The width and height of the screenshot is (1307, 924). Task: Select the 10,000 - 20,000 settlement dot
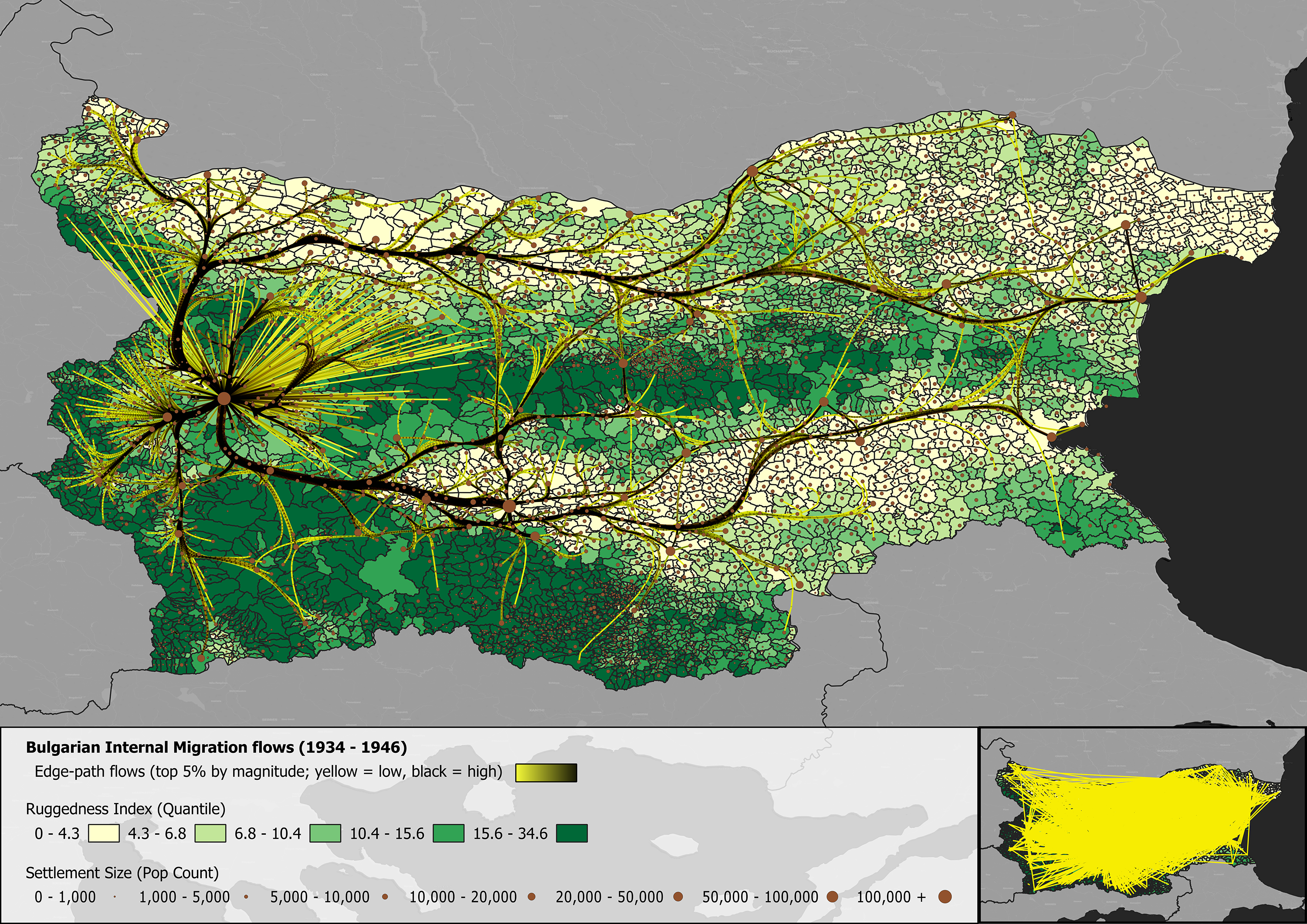click(x=532, y=897)
